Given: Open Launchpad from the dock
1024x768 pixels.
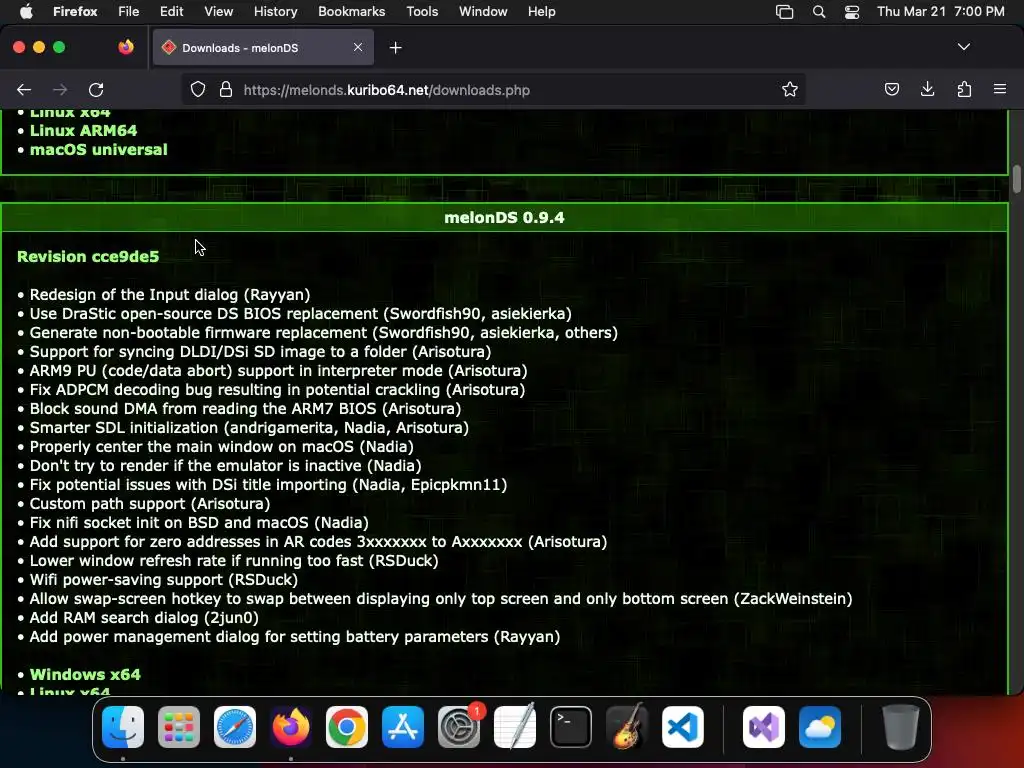Looking at the screenshot, I should coord(178,727).
